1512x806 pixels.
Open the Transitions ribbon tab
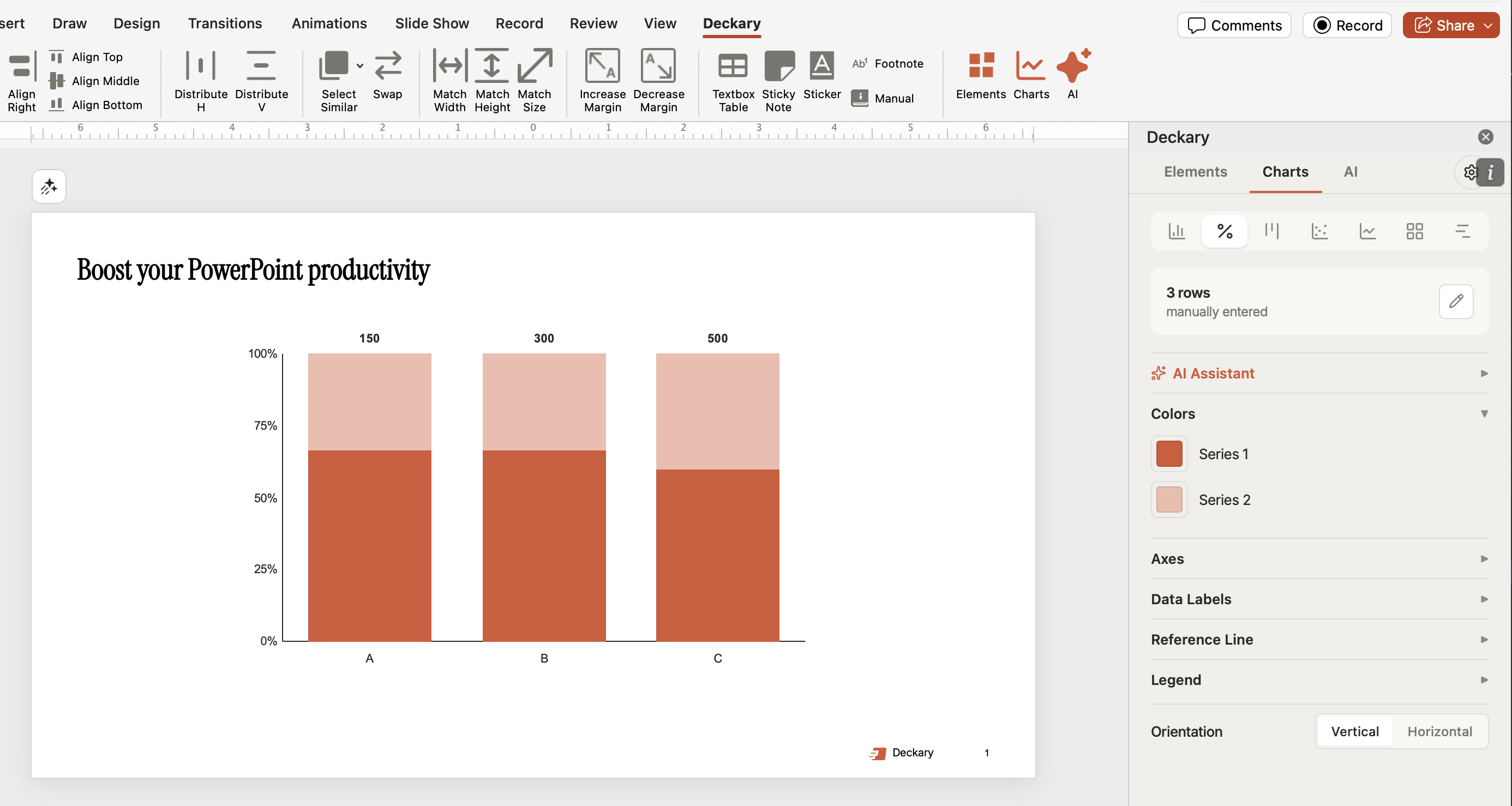225,23
